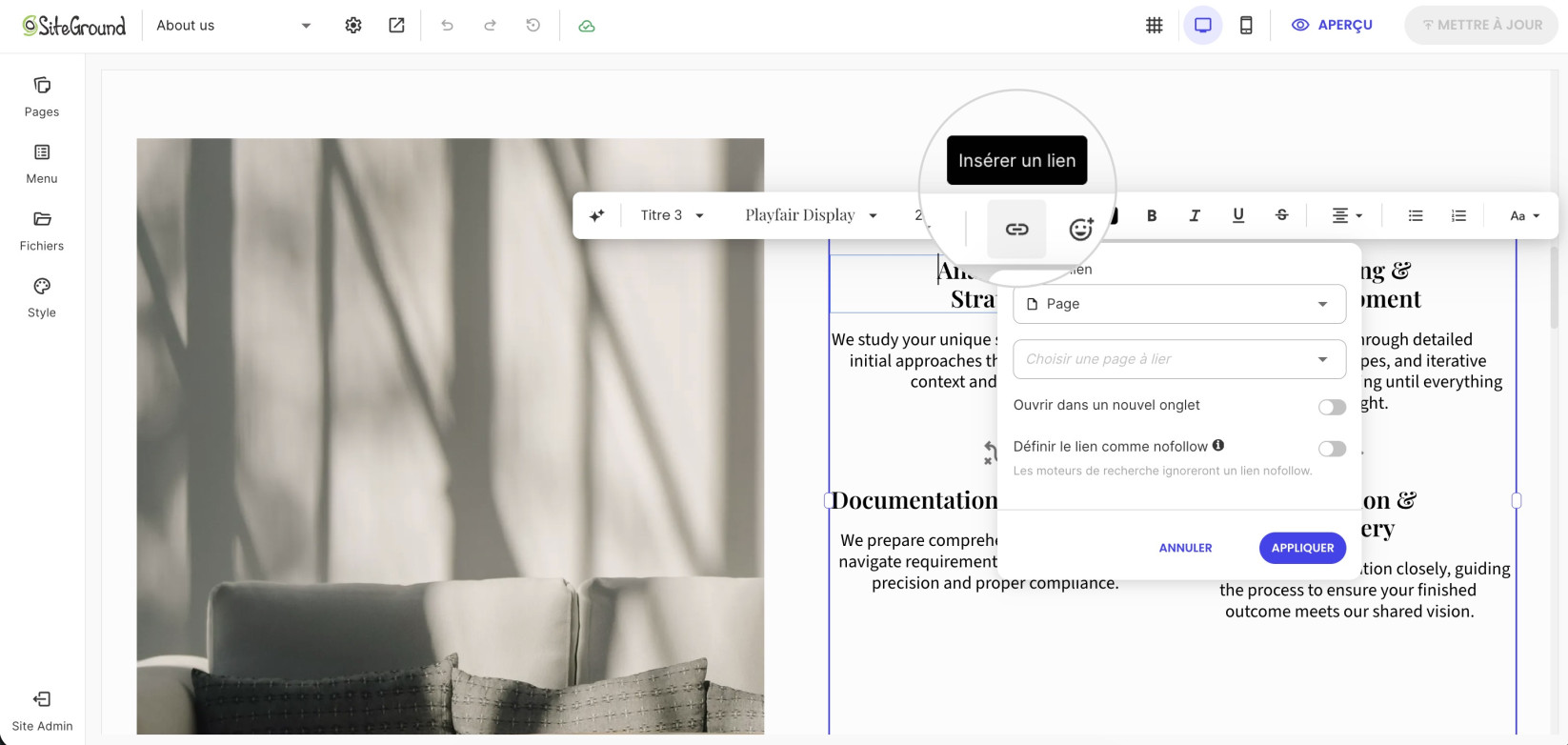Viewport: 1568px width, 745px height.
Task: Open the About us page selector dropdown
Action: pos(233,26)
